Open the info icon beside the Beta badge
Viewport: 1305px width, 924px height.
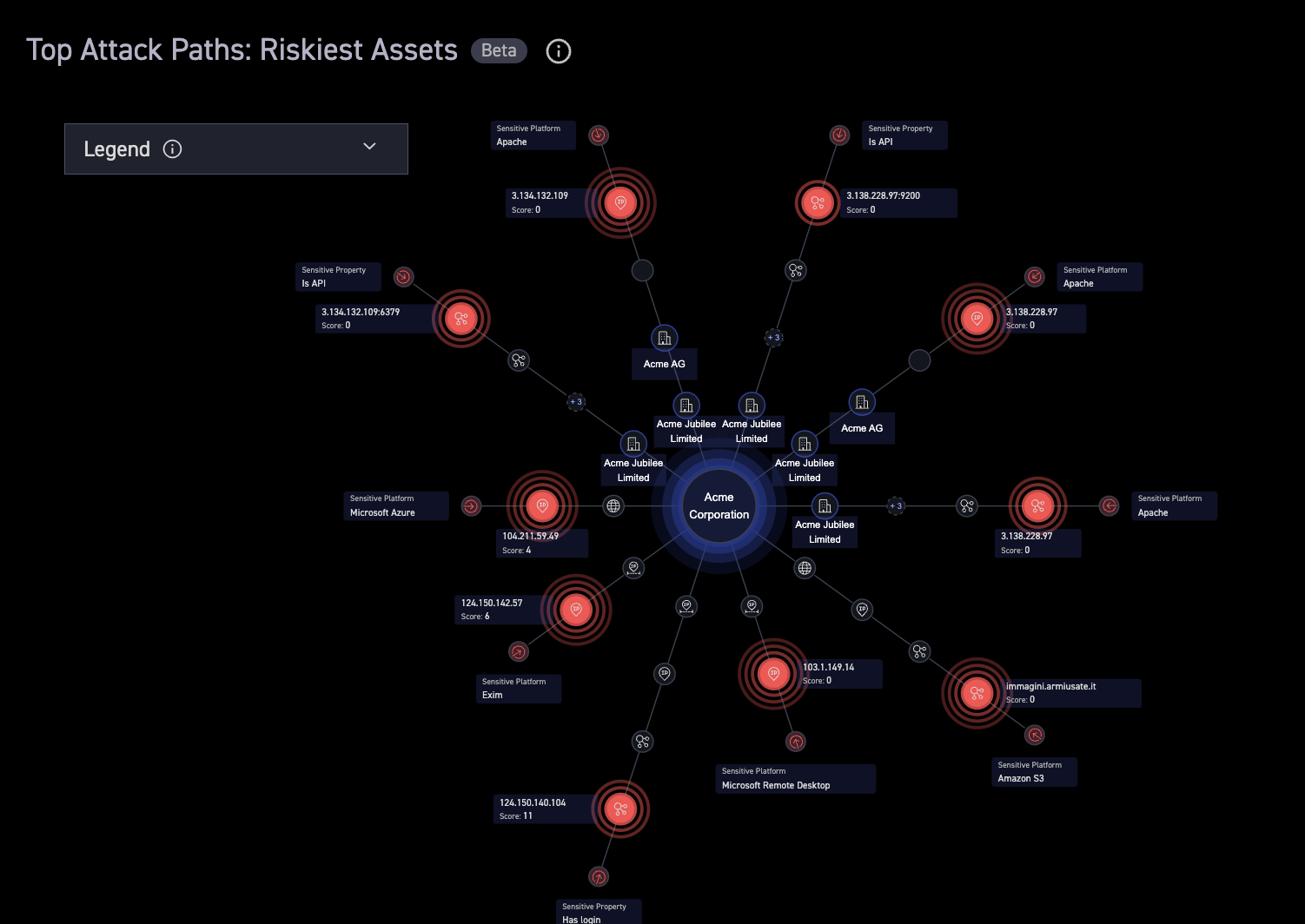[x=558, y=51]
